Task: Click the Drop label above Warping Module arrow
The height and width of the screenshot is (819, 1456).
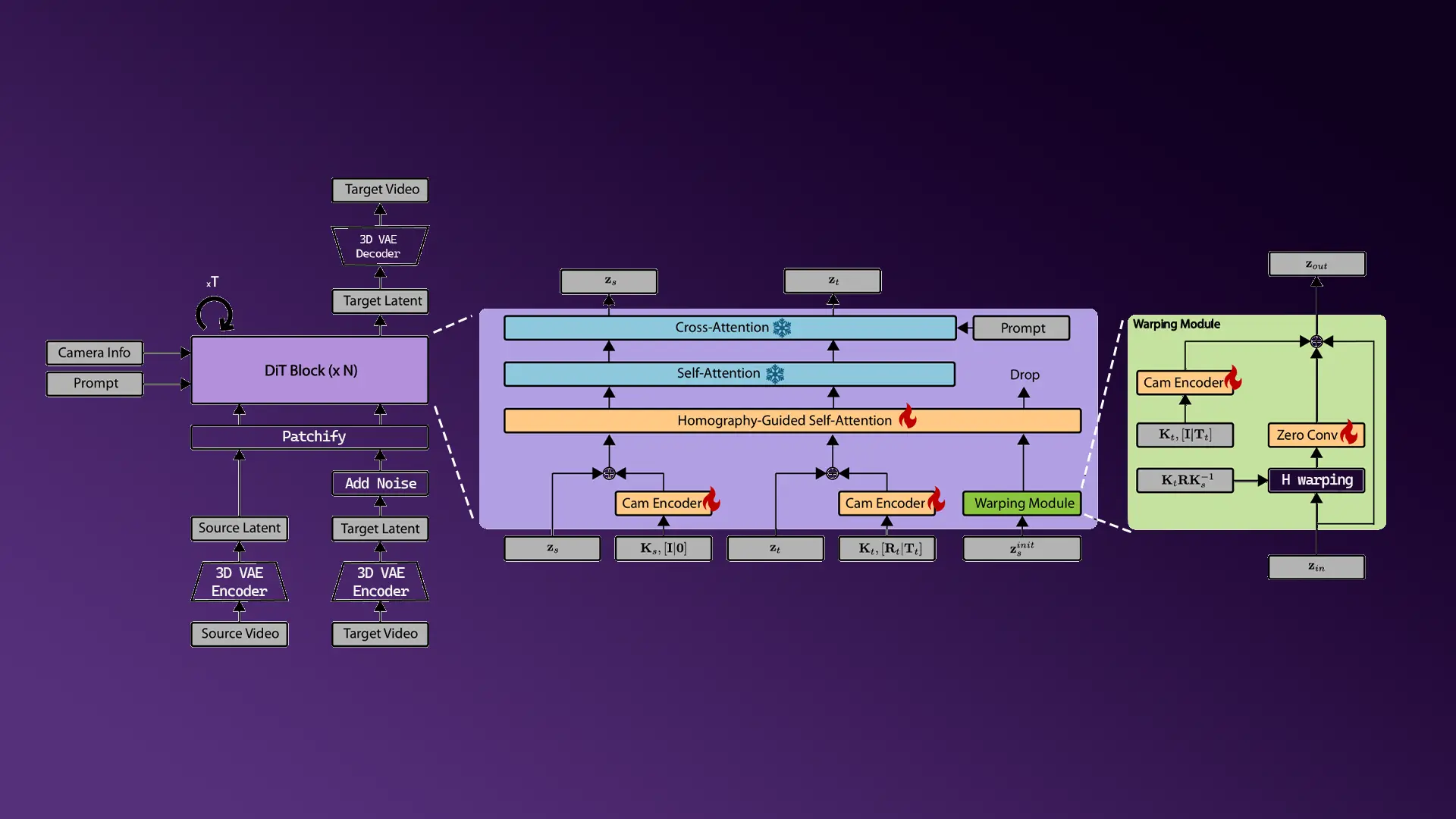Action: coord(1024,375)
